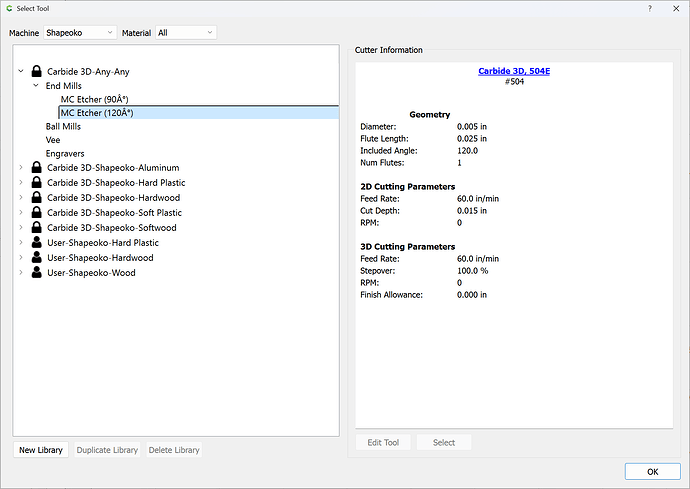Select the Carbide 3D-Shapeoko-Aluminum library label
Viewport: 690px width, 489px height.
[113, 168]
